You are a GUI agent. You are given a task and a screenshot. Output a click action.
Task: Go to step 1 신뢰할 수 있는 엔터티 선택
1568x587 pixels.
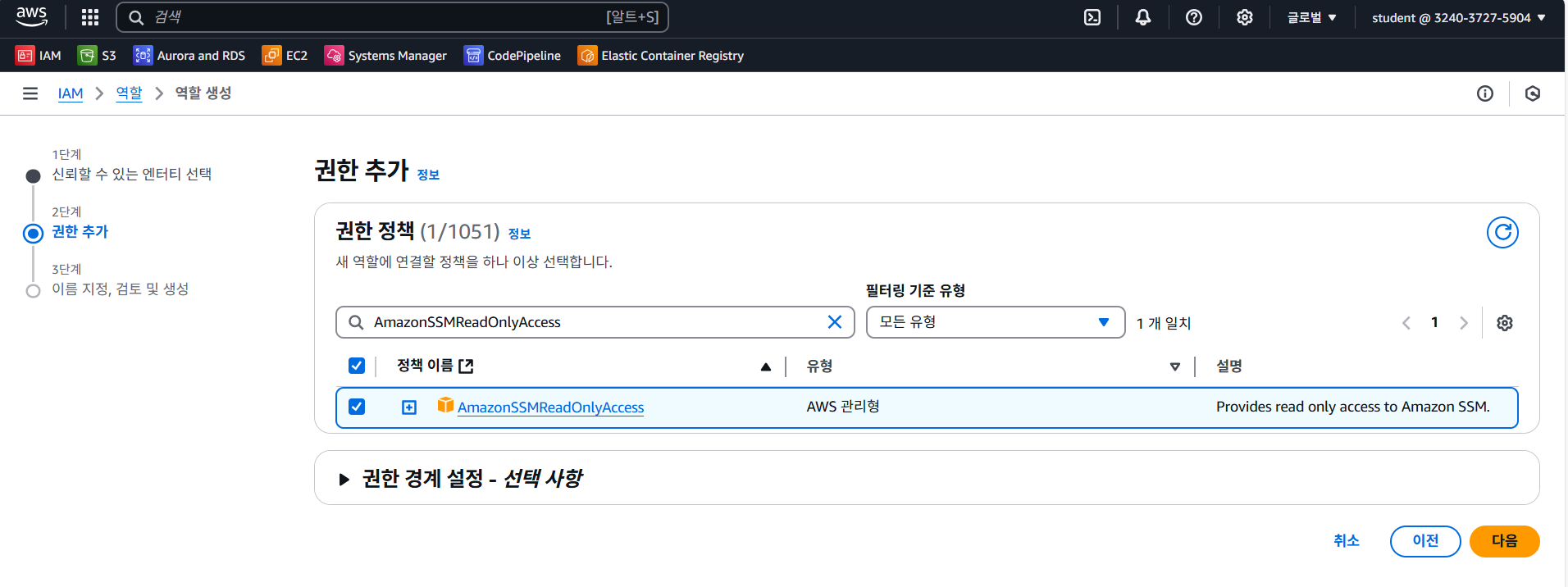(x=132, y=174)
